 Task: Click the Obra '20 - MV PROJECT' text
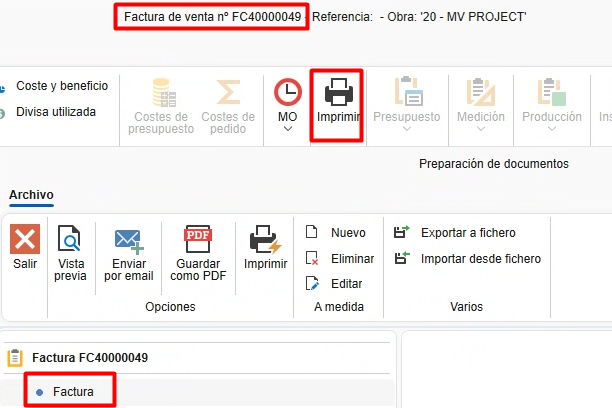457,17
